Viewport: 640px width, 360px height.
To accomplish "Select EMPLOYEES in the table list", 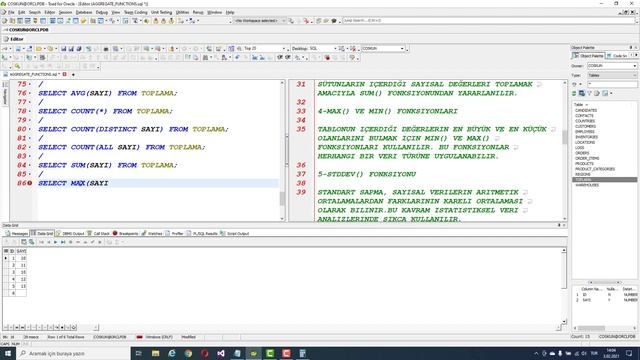I will click(x=585, y=132).
